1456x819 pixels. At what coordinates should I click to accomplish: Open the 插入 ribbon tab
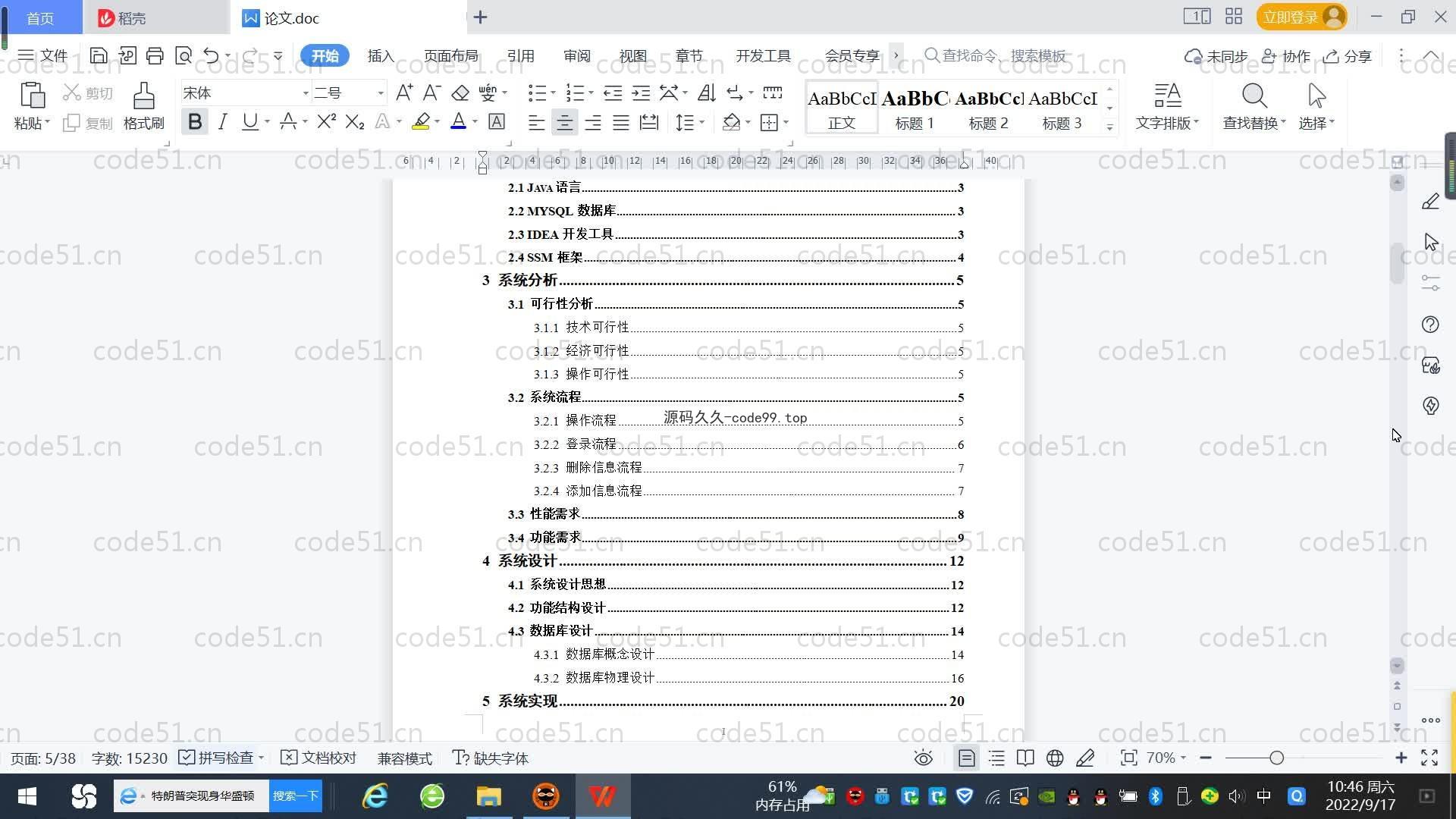381,55
